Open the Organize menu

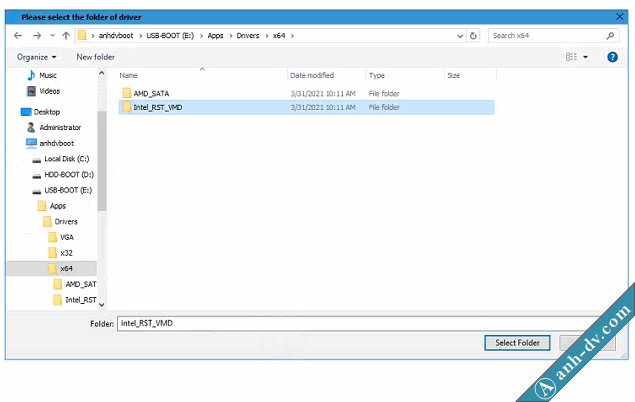click(x=36, y=57)
